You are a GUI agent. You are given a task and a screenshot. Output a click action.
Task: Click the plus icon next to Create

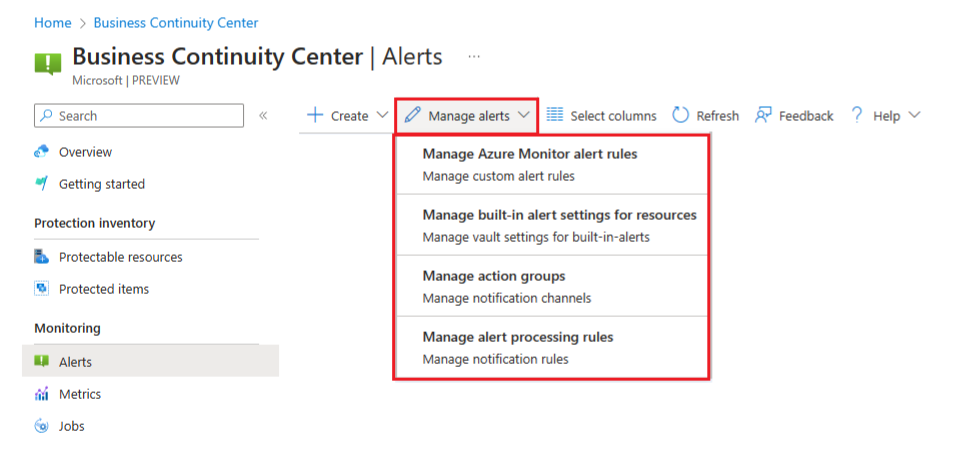pos(315,116)
